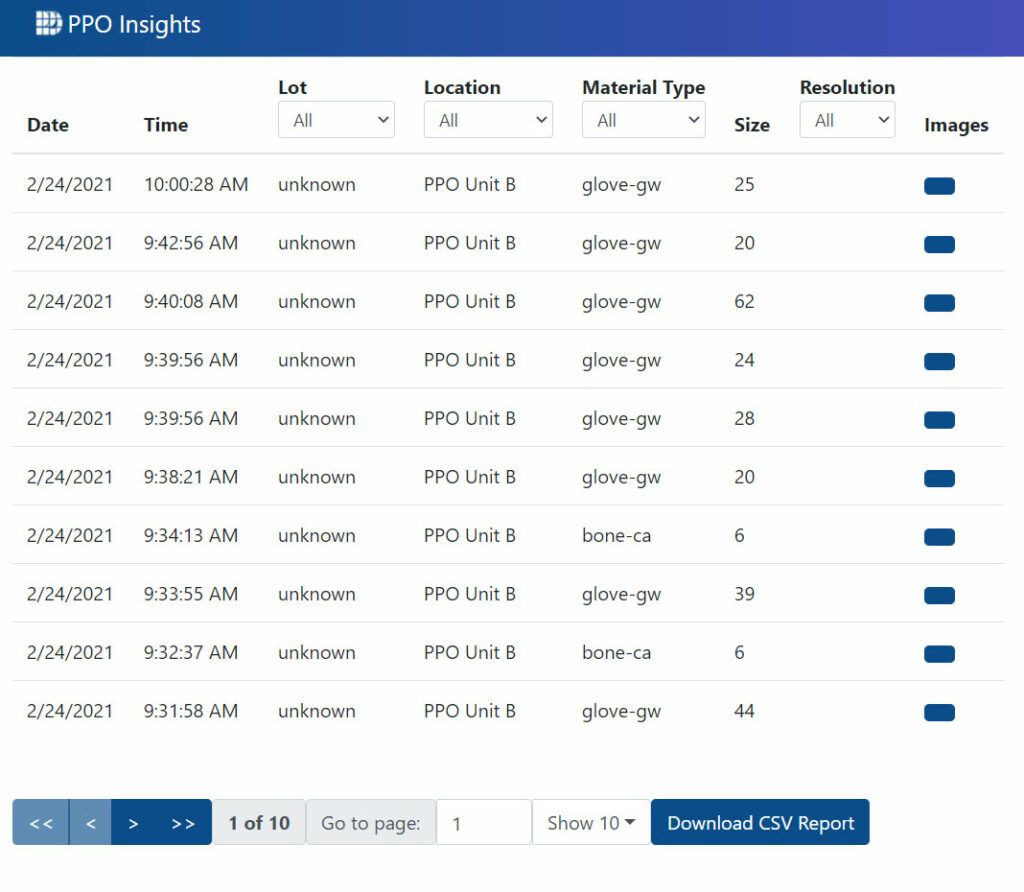Open images for the 9:31:58 AM row

[x=939, y=712]
